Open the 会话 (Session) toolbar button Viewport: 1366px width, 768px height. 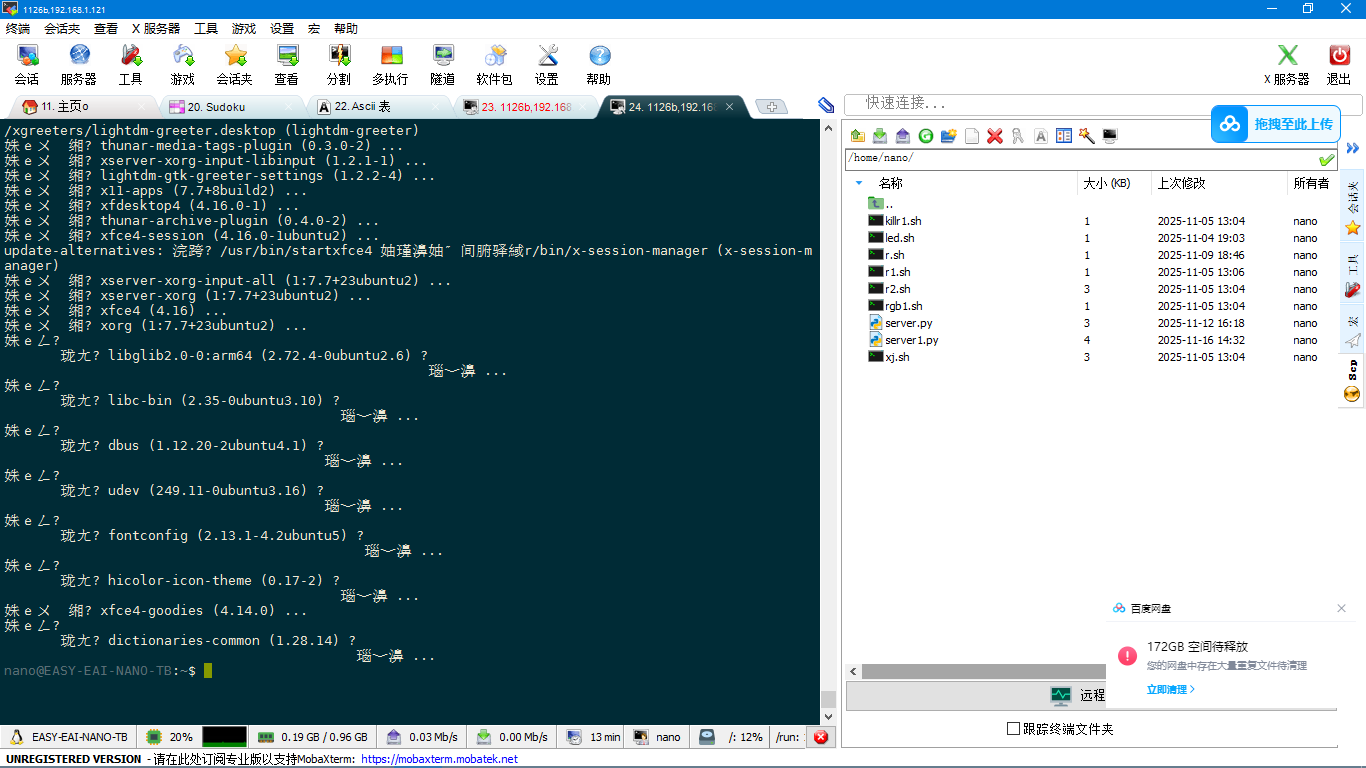pos(27,65)
